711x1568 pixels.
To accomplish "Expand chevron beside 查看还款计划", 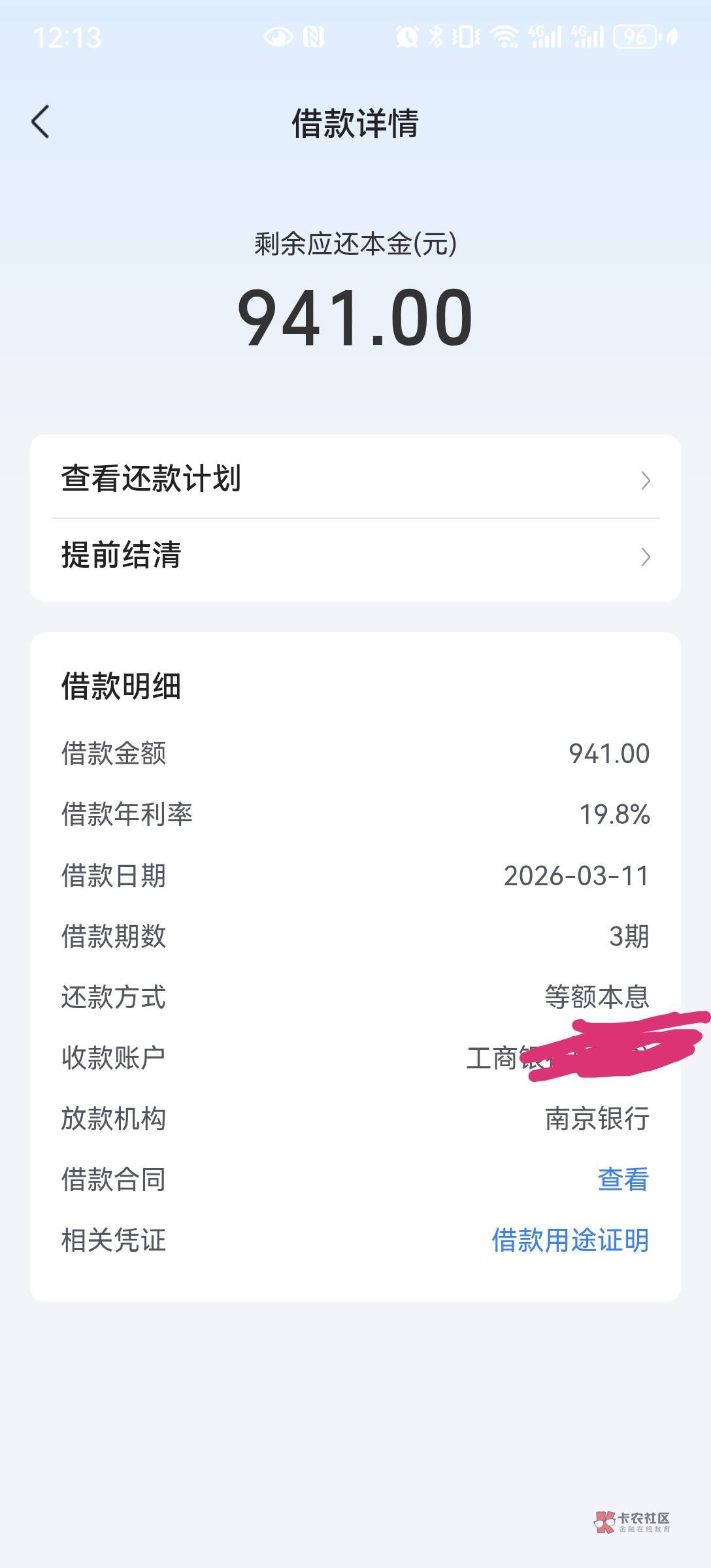I will [x=646, y=481].
